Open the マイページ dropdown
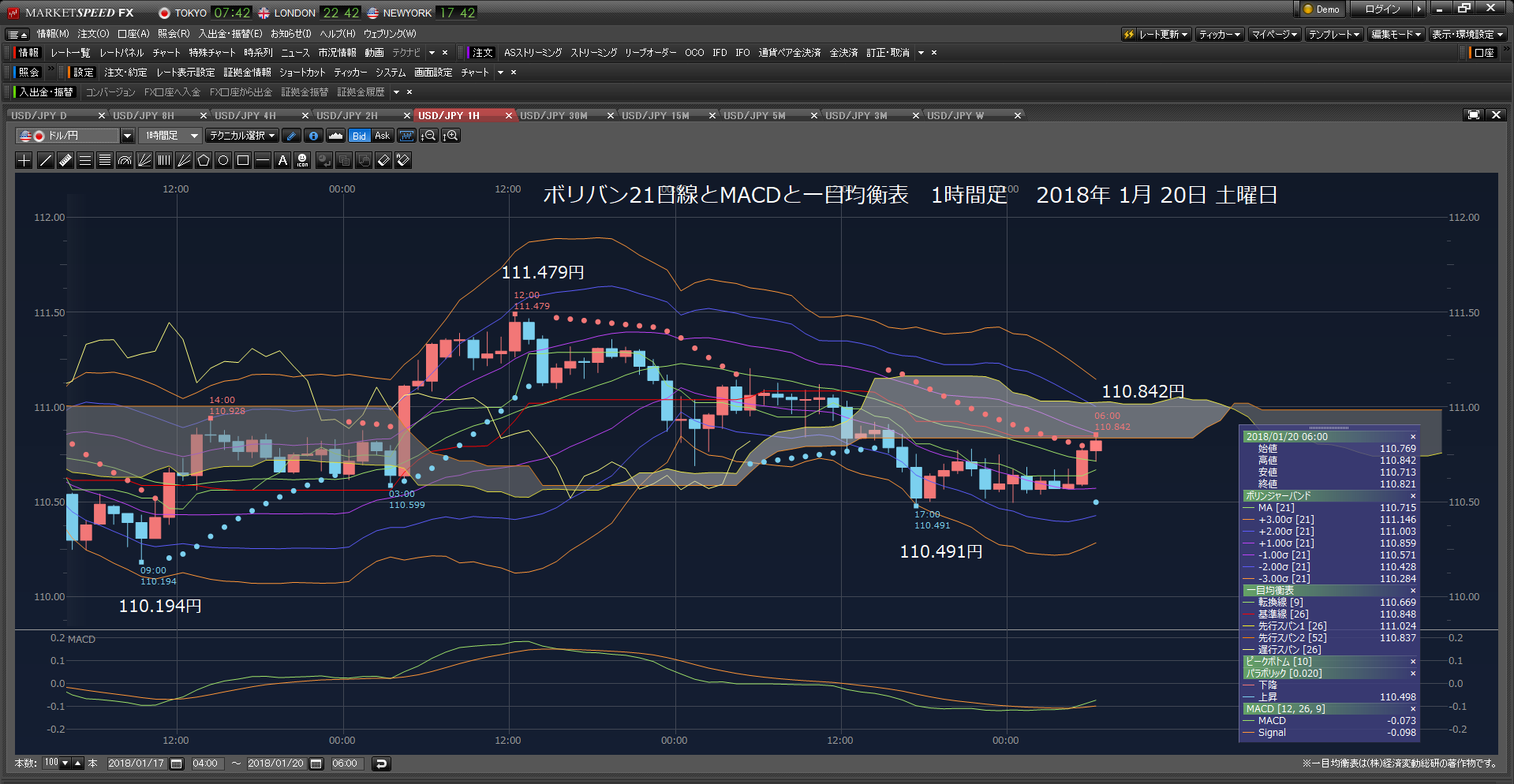The height and width of the screenshot is (784, 1514). (x=1275, y=35)
